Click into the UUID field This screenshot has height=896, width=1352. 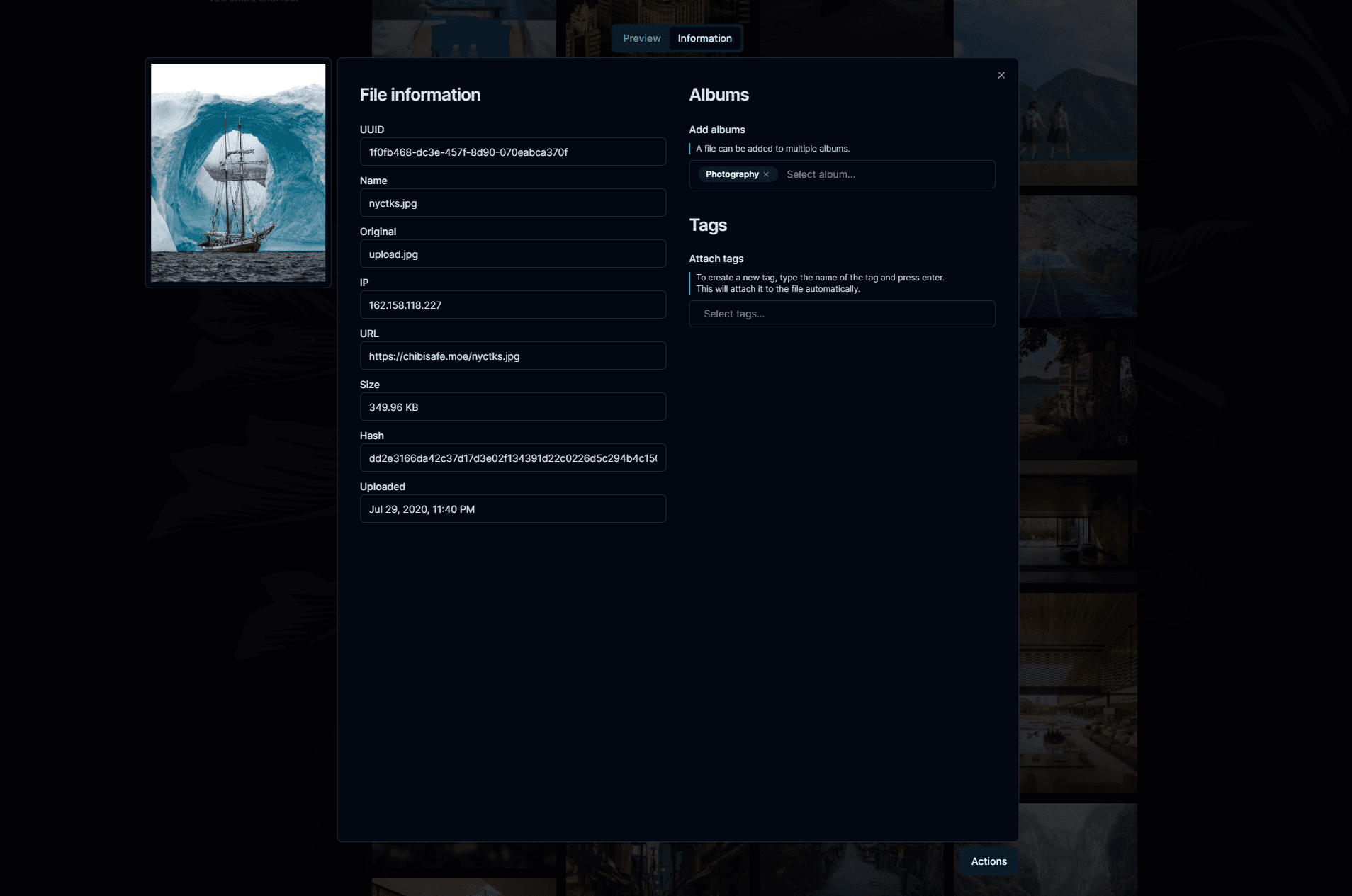pyautogui.click(x=512, y=152)
